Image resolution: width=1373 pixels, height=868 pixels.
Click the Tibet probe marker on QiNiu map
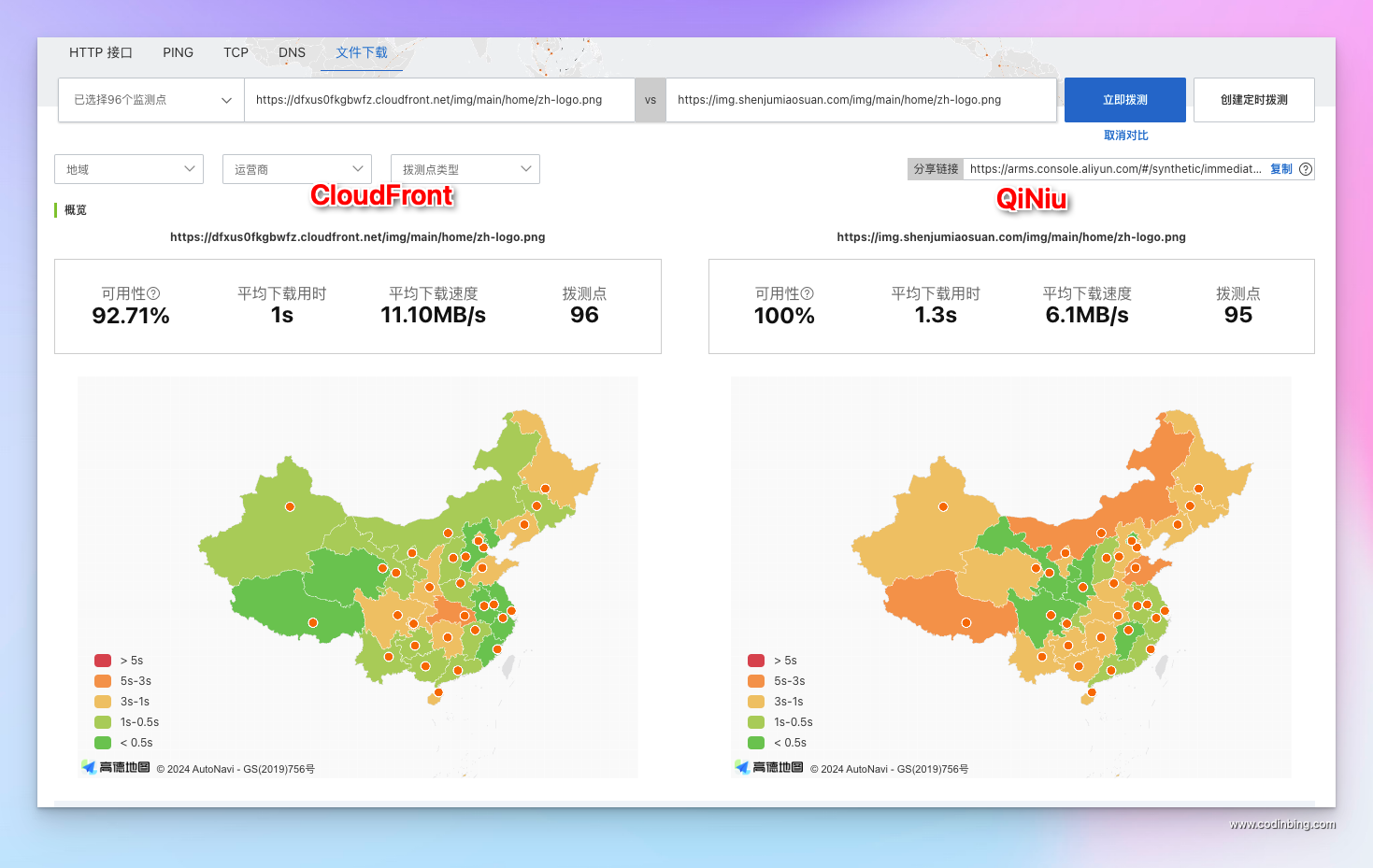tap(966, 622)
